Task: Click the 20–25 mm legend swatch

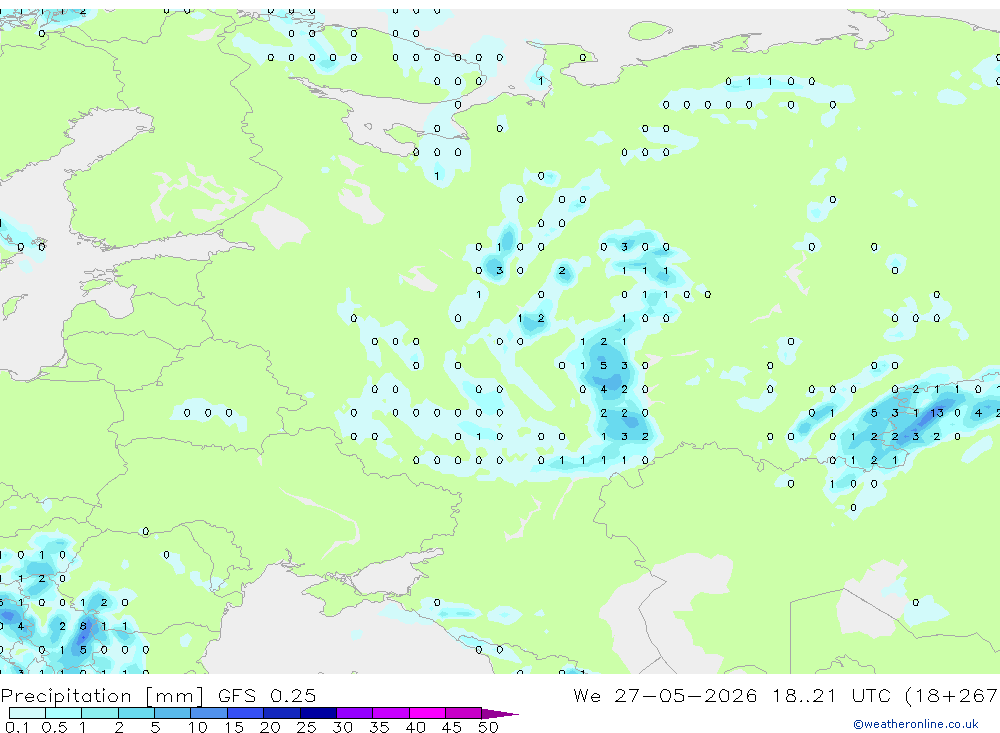Action: (282, 713)
